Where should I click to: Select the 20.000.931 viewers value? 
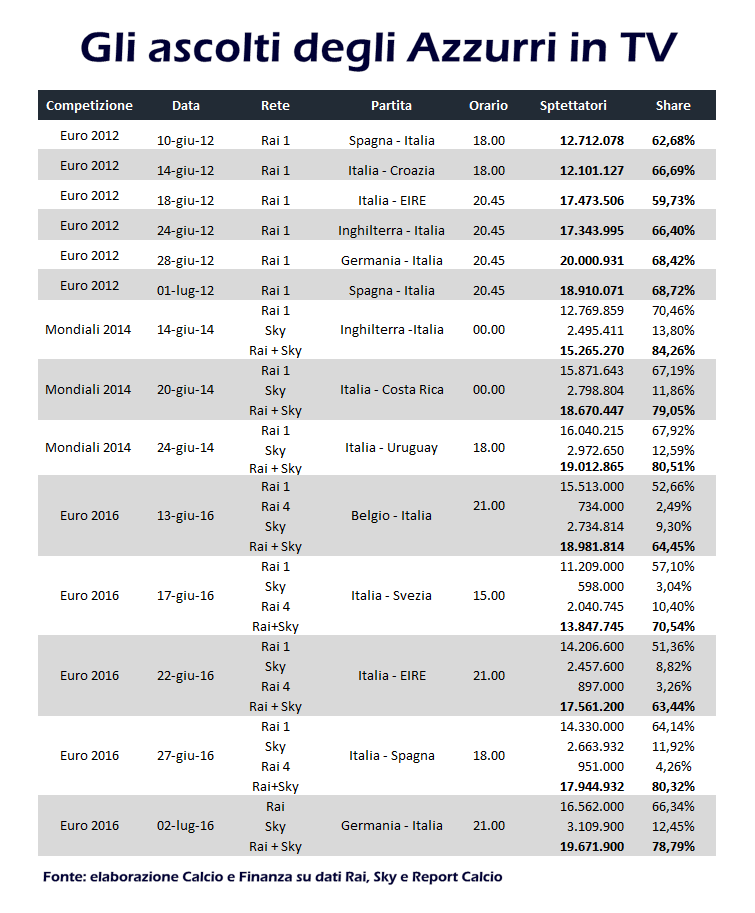click(591, 260)
